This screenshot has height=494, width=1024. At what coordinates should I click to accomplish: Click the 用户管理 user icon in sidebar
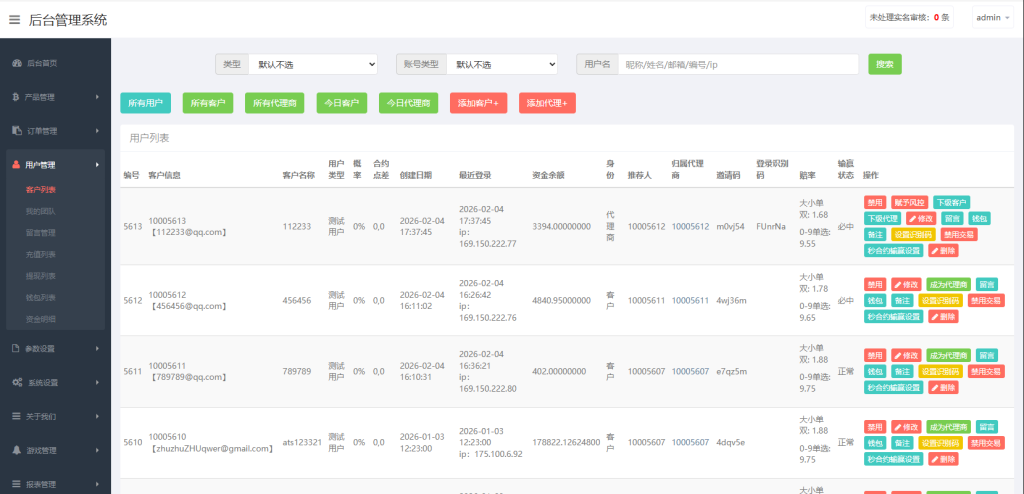pyautogui.click(x=17, y=165)
